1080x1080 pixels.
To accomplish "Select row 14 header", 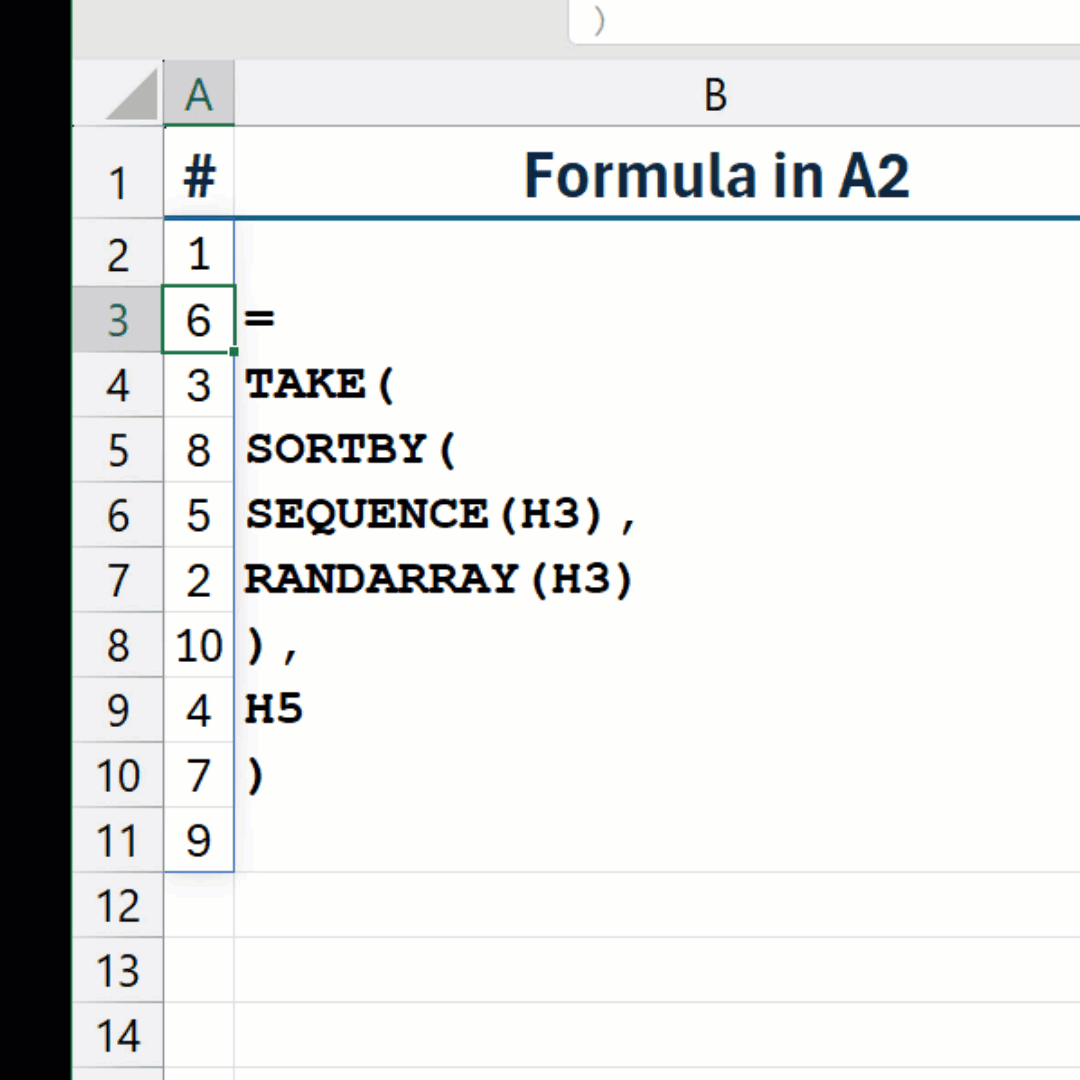I will click(x=118, y=1036).
